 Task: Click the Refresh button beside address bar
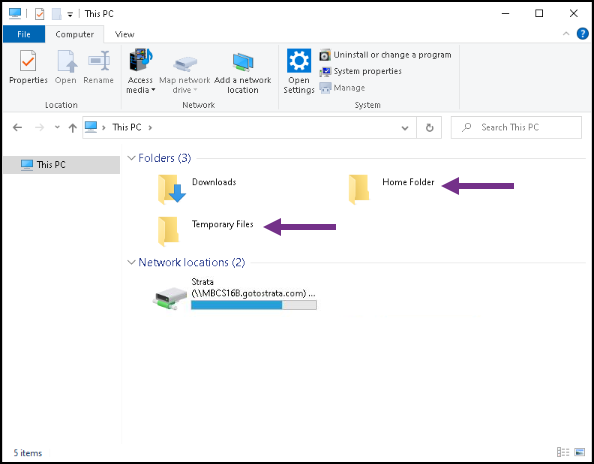click(x=429, y=128)
